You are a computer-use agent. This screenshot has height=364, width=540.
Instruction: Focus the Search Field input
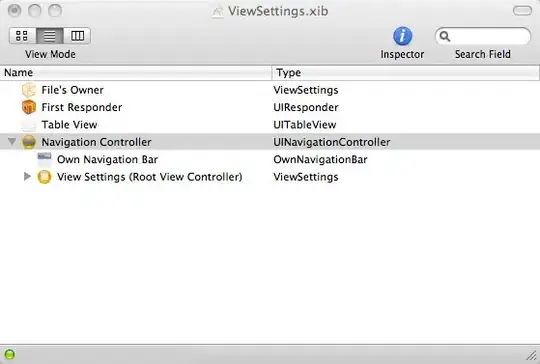(483, 36)
